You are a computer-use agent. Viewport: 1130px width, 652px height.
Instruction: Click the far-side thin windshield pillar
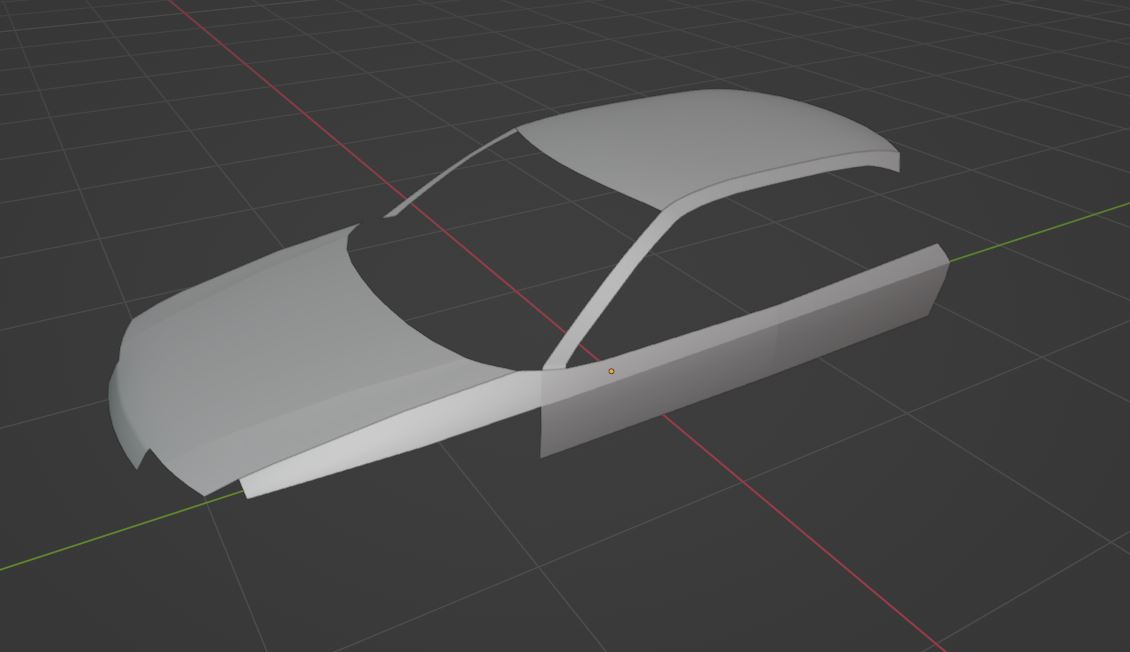(x=450, y=173)
